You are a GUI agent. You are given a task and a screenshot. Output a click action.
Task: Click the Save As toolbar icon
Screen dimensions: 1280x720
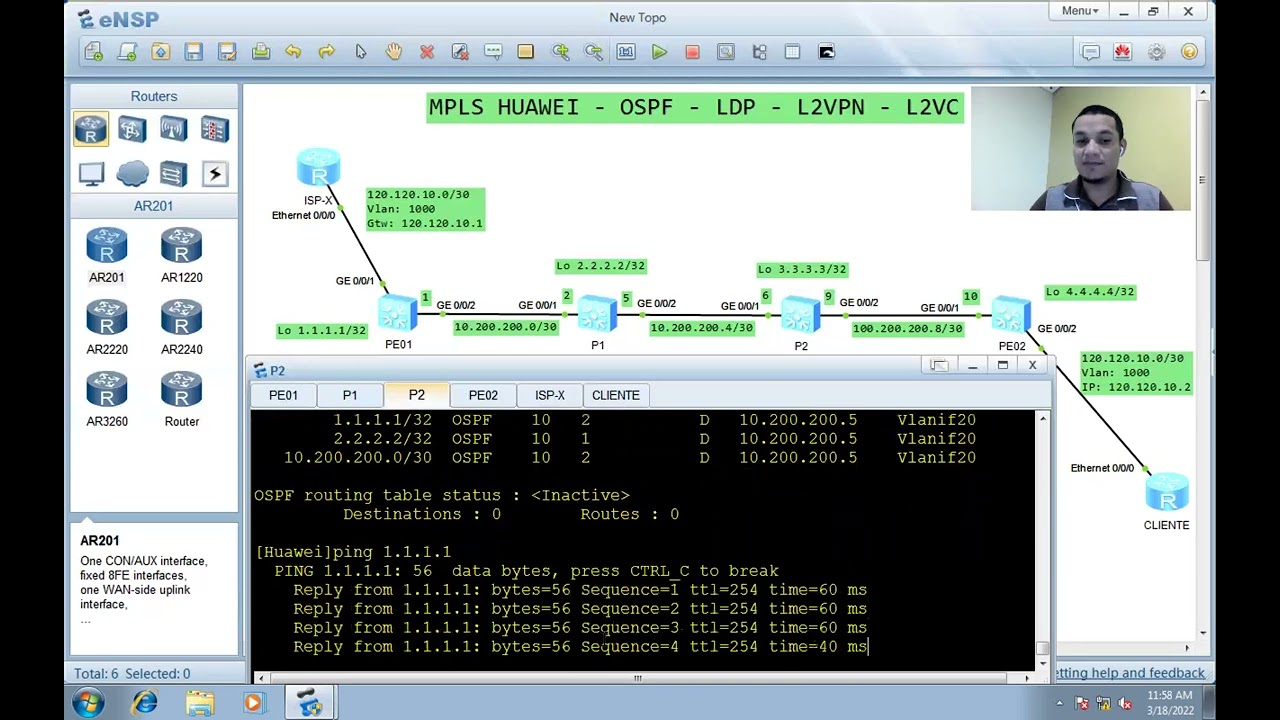pos(227,52)
